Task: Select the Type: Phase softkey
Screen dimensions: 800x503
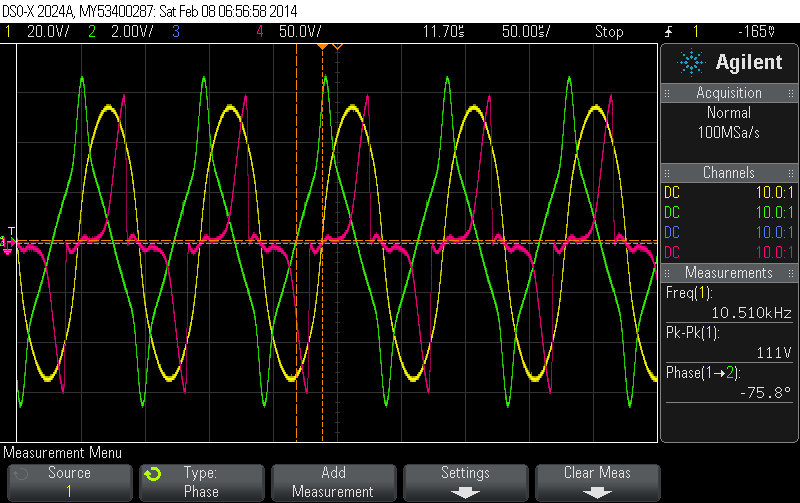Action: tap(202, 482)
